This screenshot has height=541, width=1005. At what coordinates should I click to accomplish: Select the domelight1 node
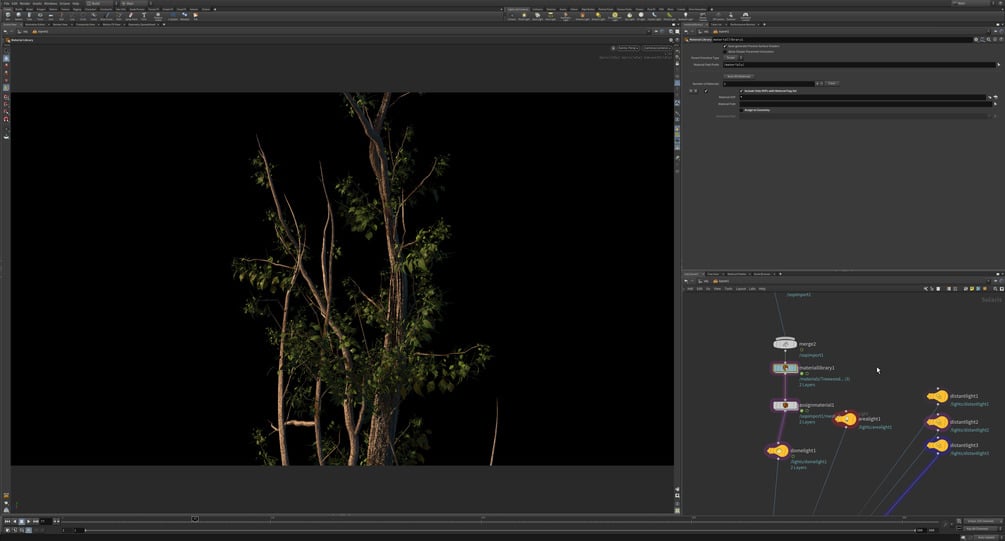[777, 451]
